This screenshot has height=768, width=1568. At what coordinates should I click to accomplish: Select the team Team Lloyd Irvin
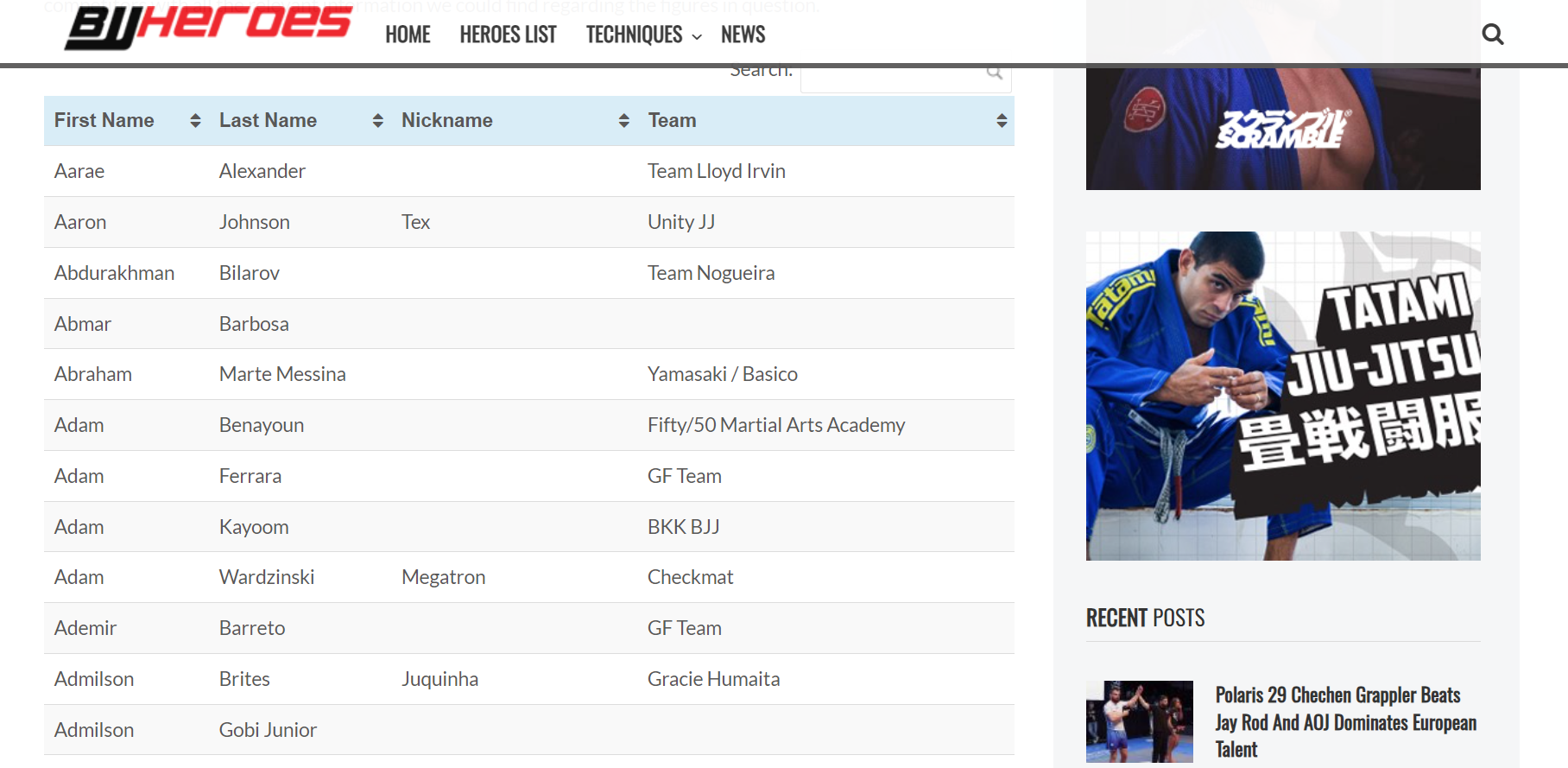[x=717, y=171]
